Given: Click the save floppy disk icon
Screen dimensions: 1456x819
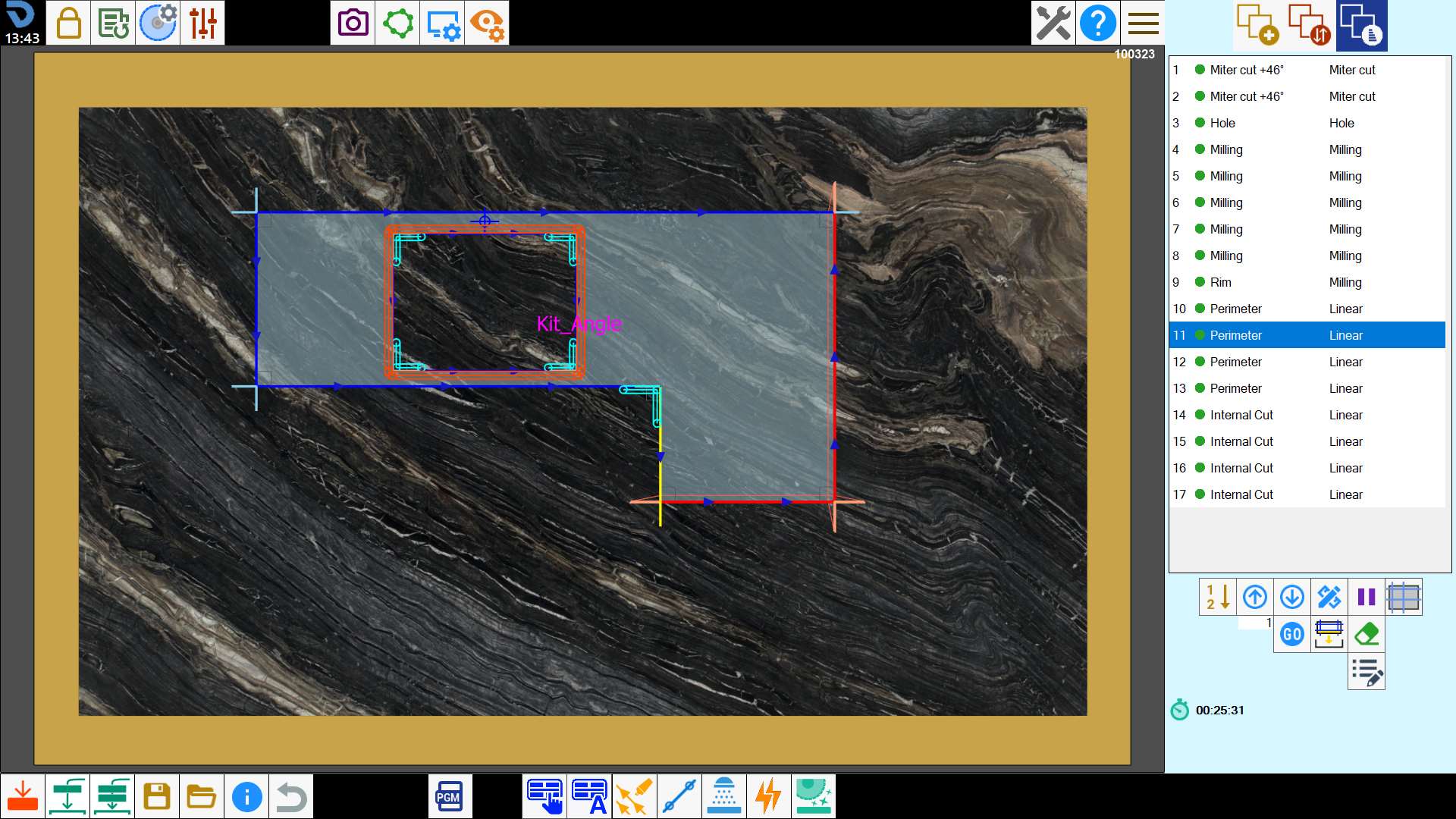Looking at the screenshot, I should [x=157, y=796].
